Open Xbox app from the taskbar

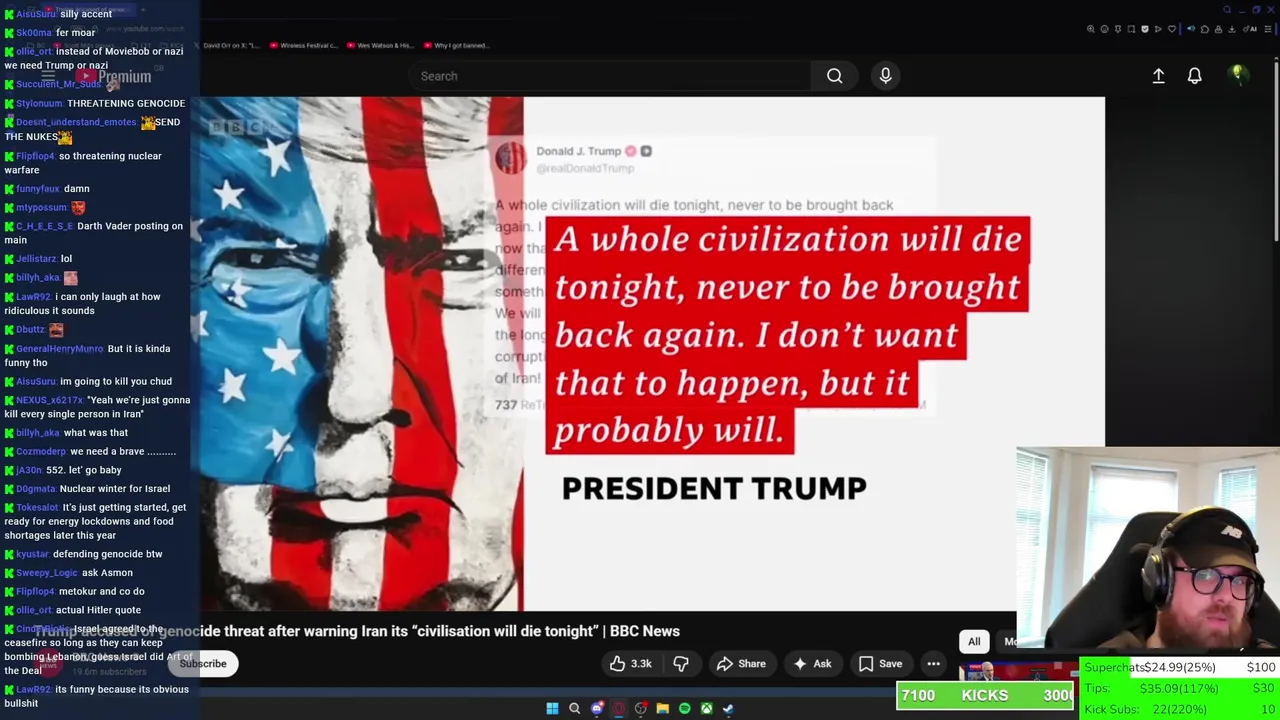click(706, 708)
